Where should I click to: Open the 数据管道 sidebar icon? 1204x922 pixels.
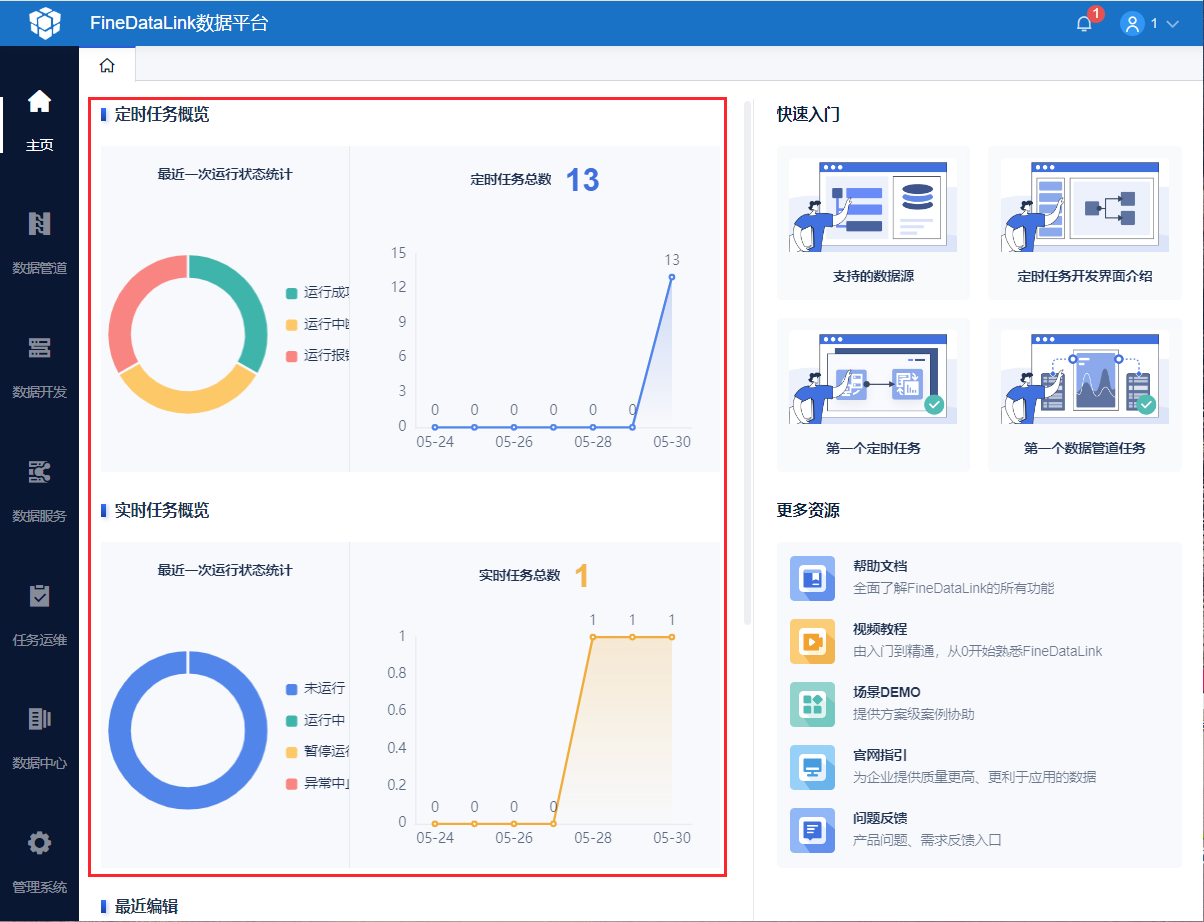(x=39, y=224)
